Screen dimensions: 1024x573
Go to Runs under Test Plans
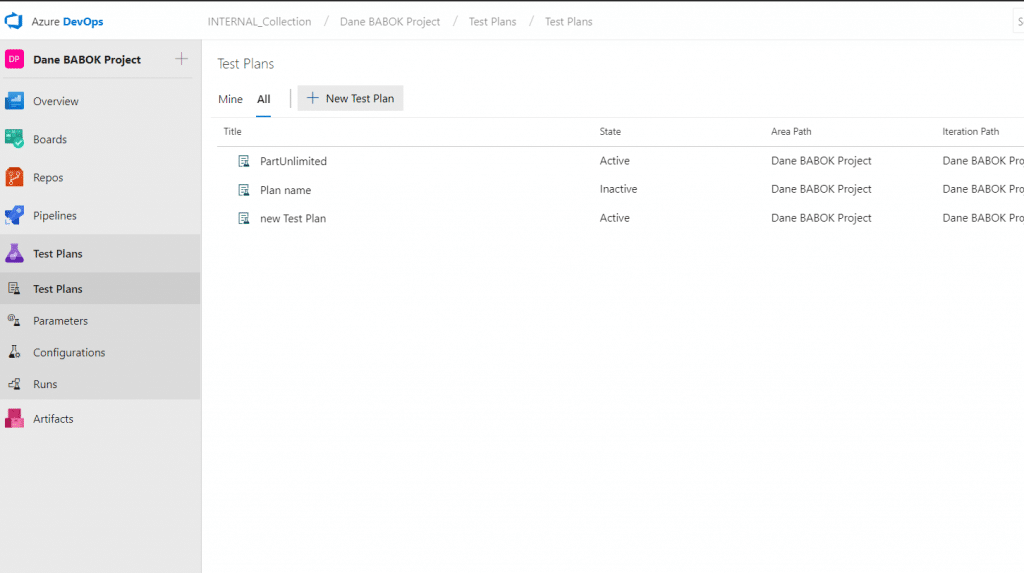click(x=45, y=384)
